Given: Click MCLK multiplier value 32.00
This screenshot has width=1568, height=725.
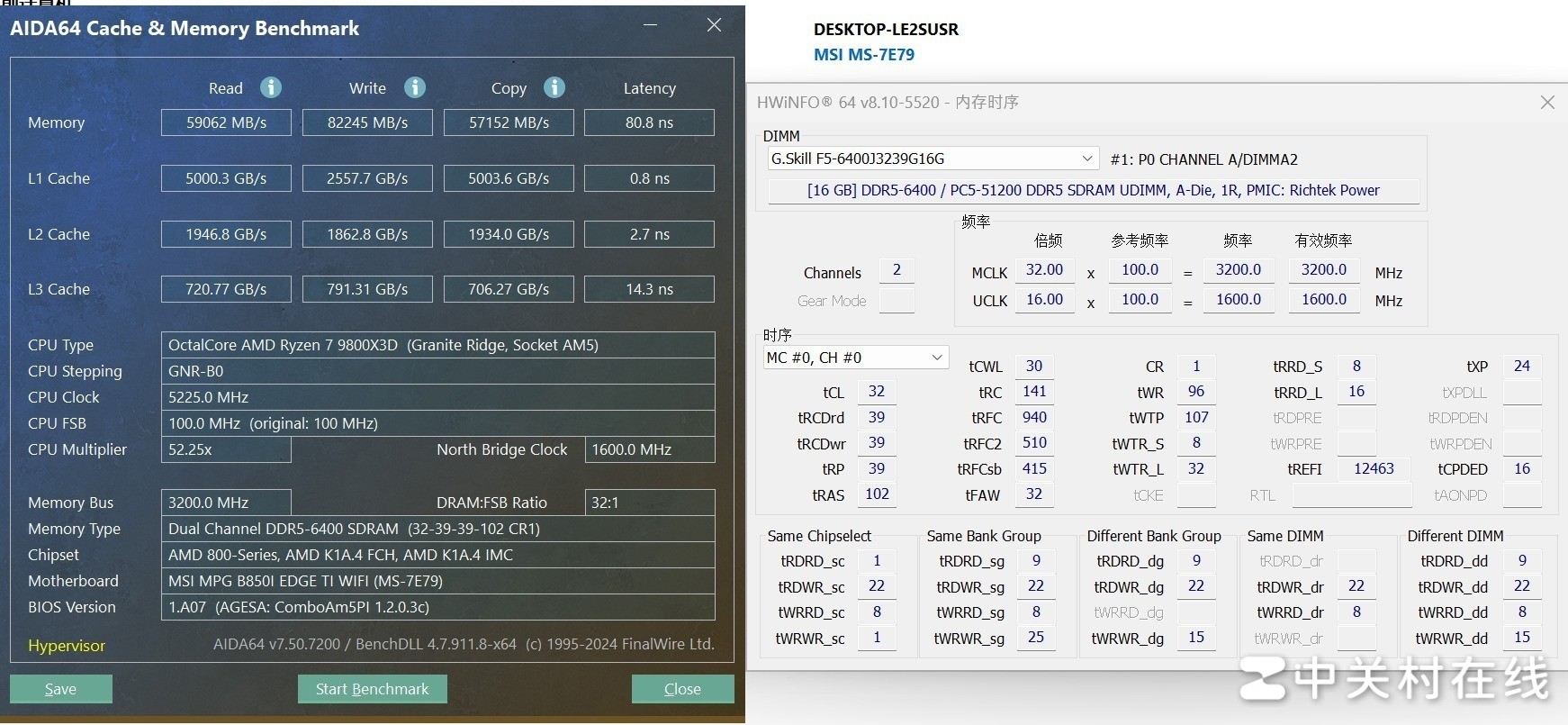Looking at the screenshot, I should (x=1045, y=270).
